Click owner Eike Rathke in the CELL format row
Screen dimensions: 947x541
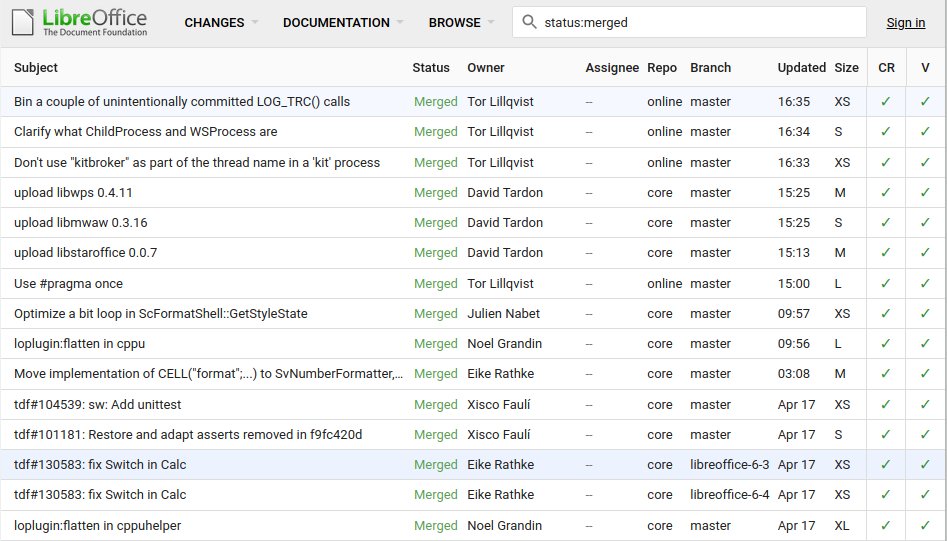[x=500, y=374]
